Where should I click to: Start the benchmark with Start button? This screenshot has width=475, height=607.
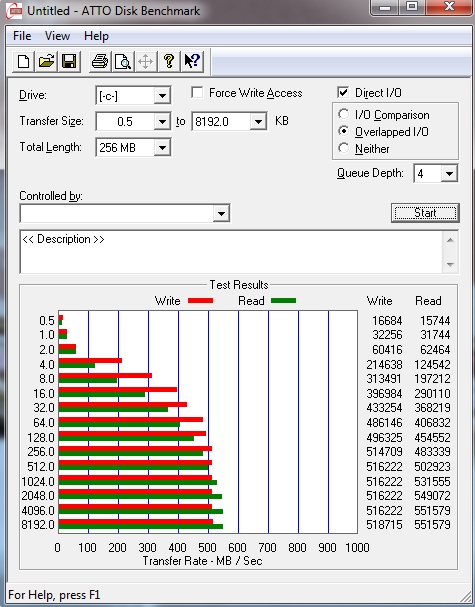(x=425, y=213)
